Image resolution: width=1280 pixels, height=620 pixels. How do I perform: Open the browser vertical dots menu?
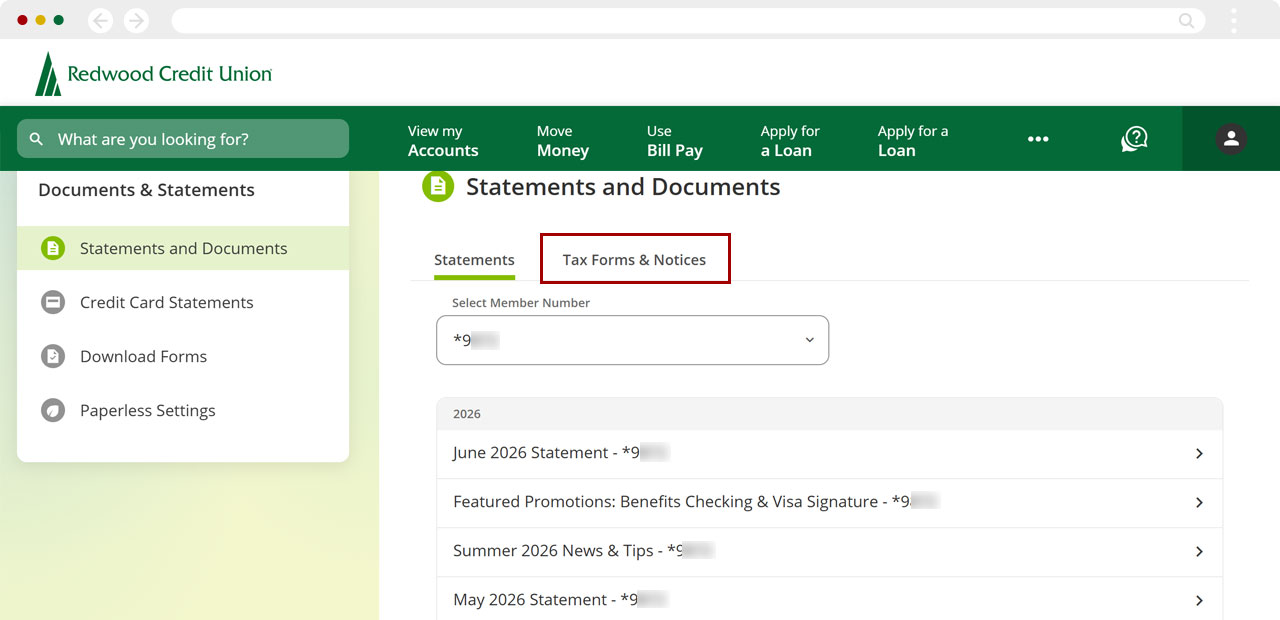point(1234,20)
